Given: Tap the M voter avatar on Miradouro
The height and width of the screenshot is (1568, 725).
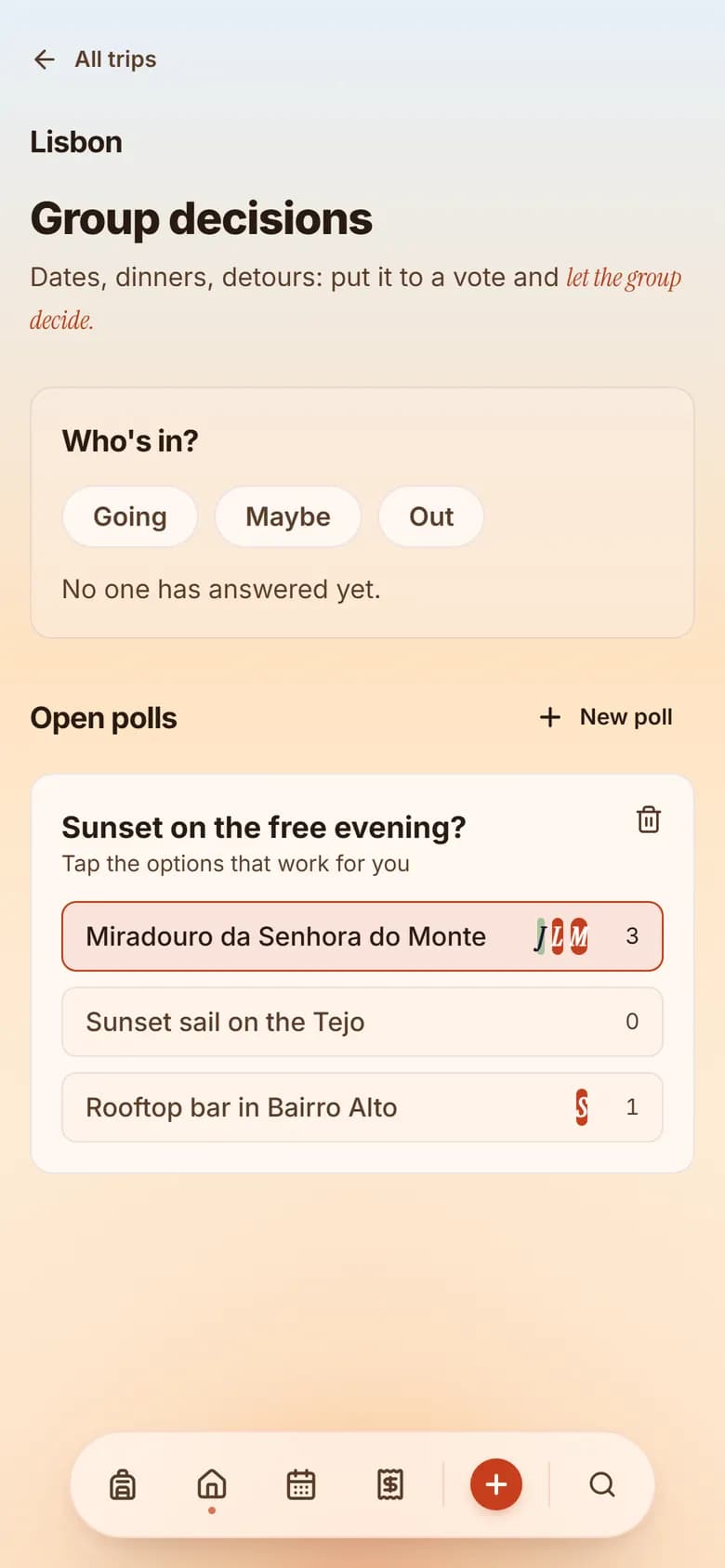Looking at the screenshot, I should [x=579, y=936].
